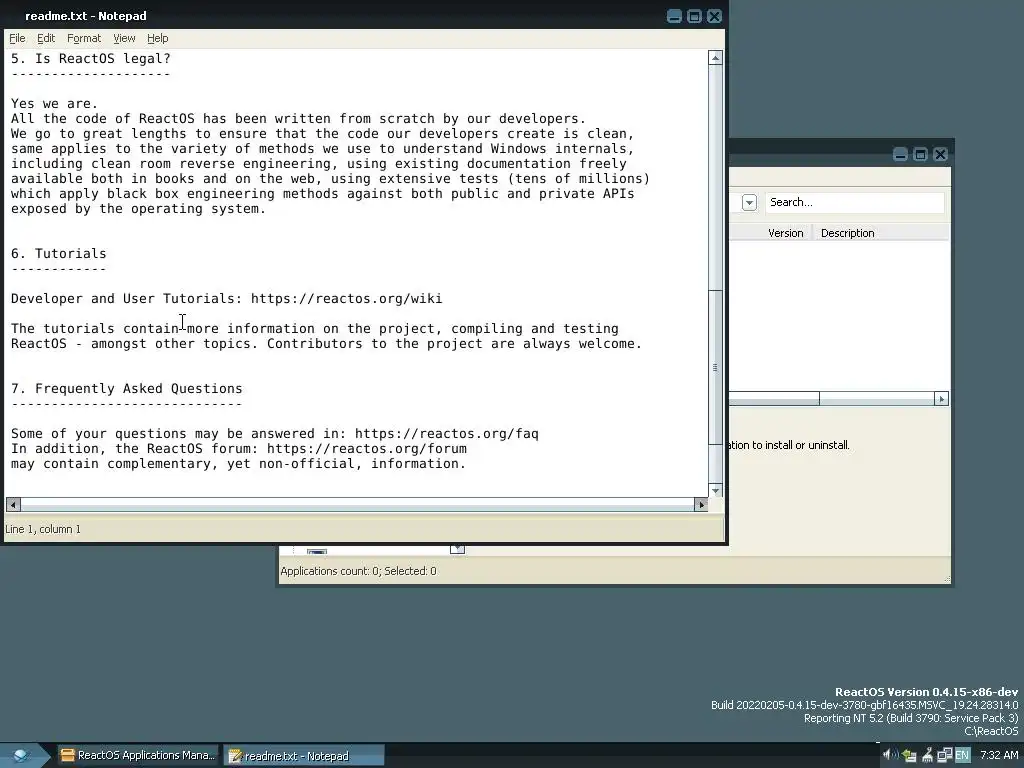Close the Notepad window
This screenshot has height=768, width=1024.
[x=714, y=16]
